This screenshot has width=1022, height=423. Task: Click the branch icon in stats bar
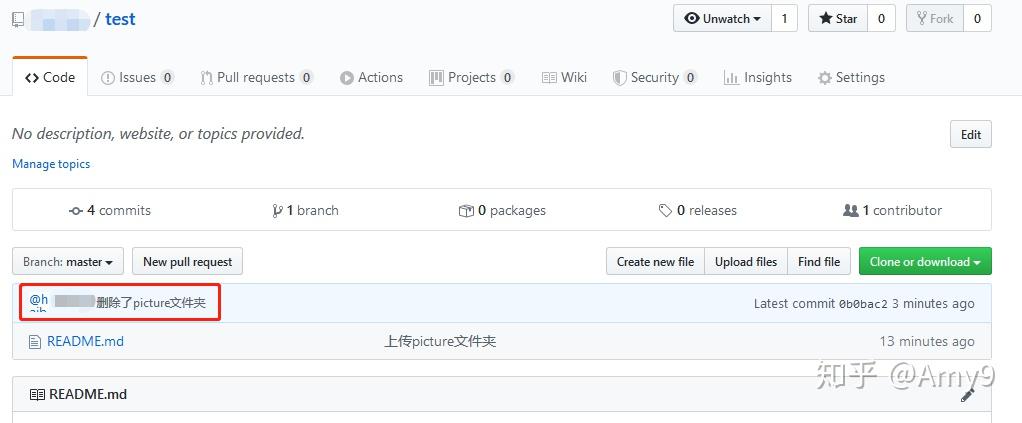coord(277,211)
